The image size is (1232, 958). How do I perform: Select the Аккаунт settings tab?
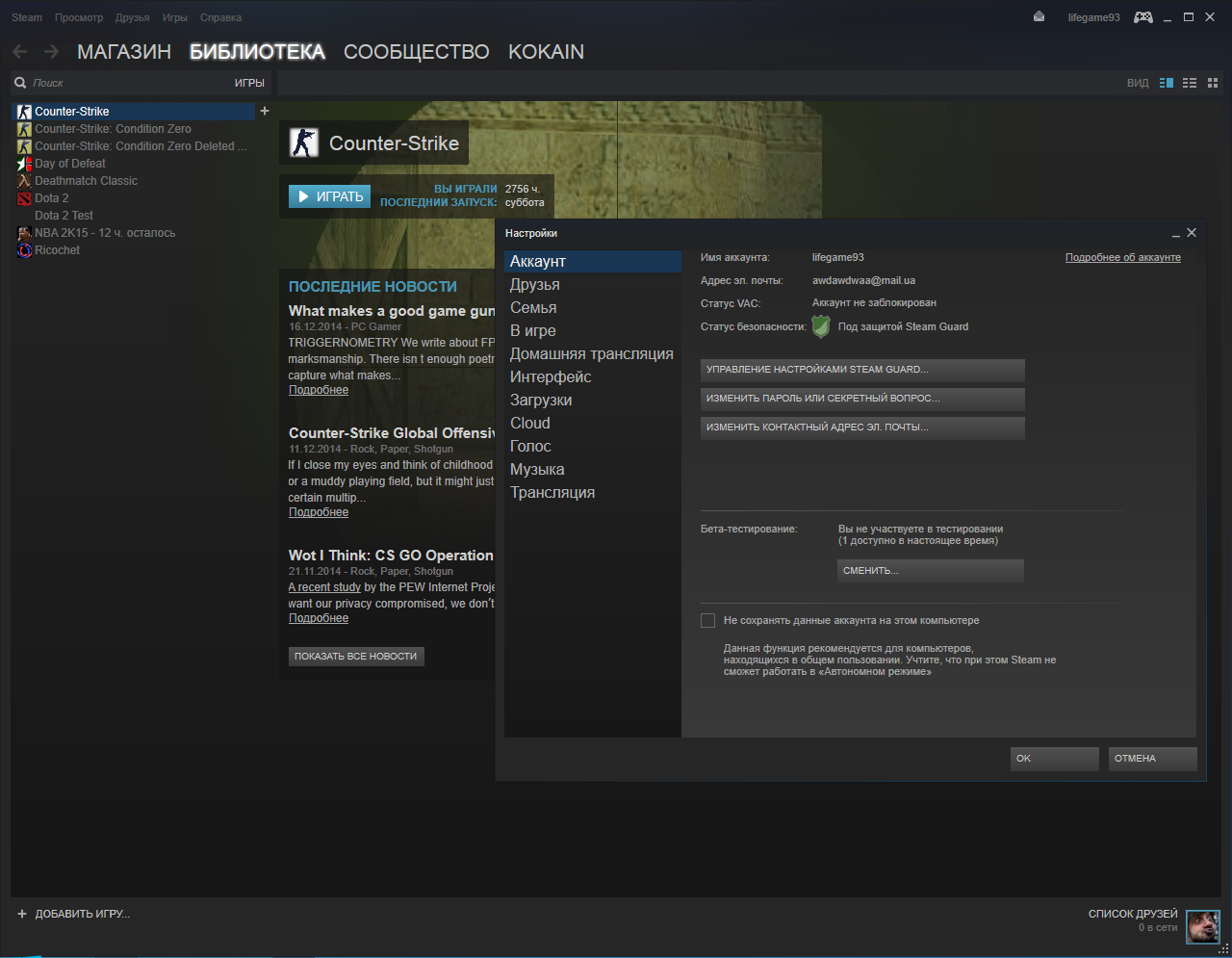pyautogui.click(x=593, y=262)
